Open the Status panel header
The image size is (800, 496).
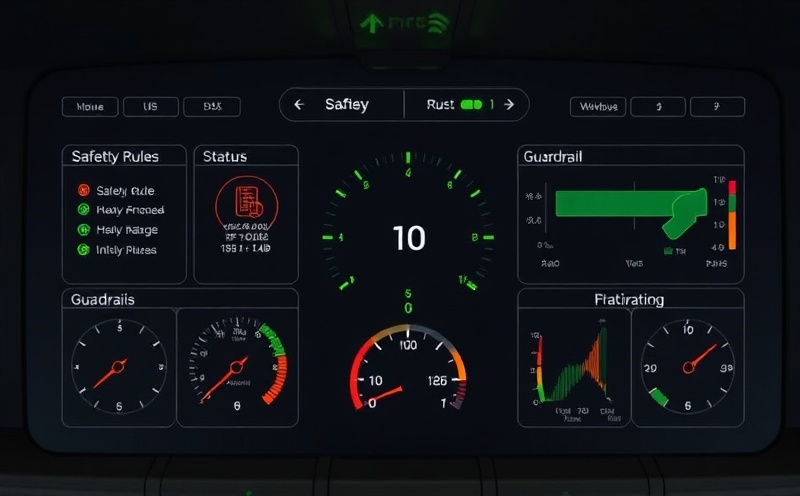click(x=246, y=156)
